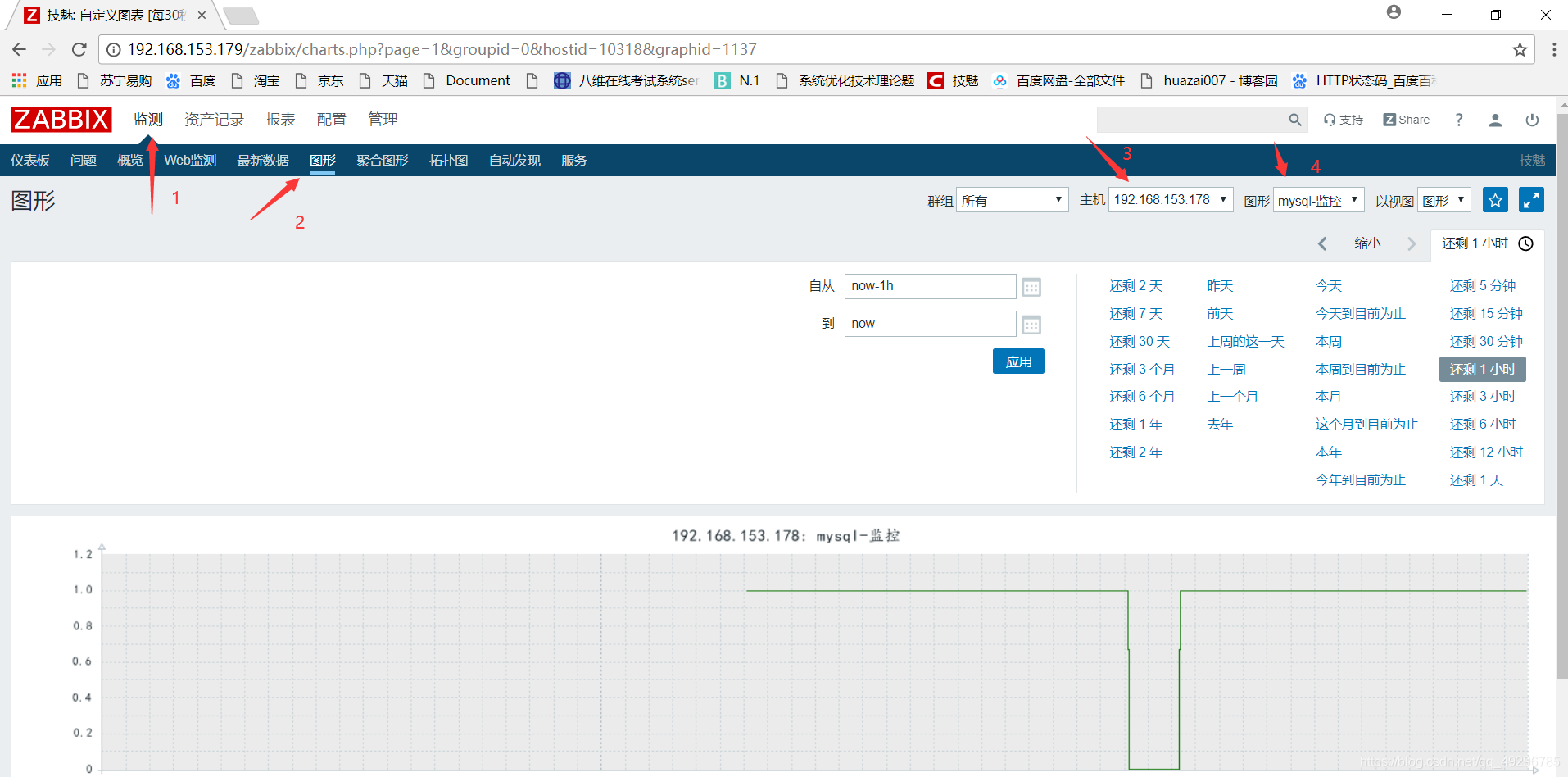
Task: Expand the 主机 host dropdown
Action: [x=1171, y=200]
